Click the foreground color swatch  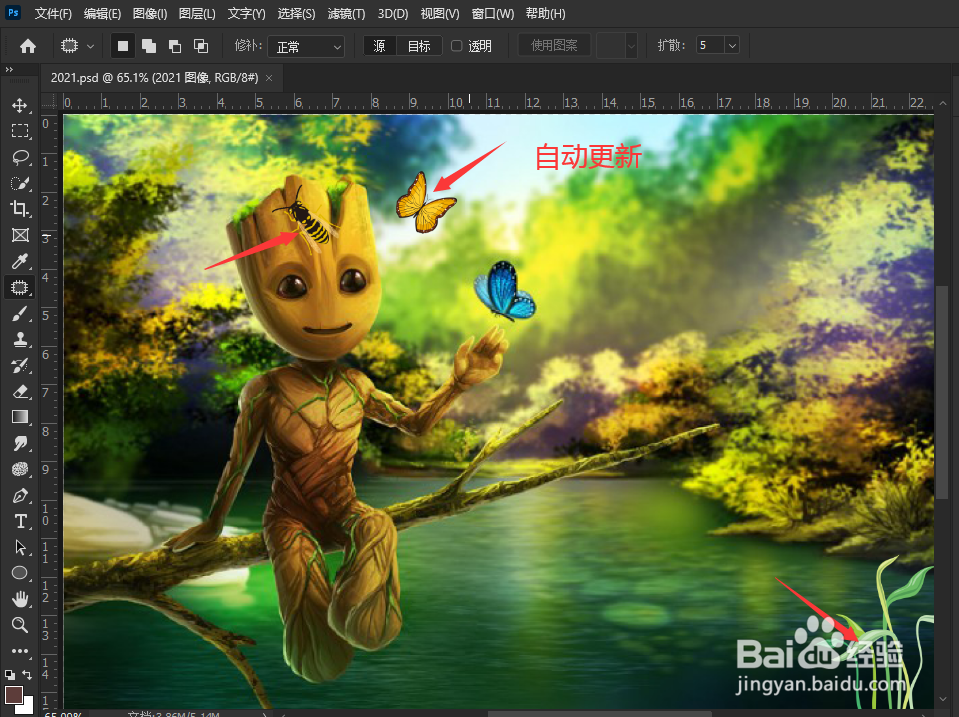(13, 695)
